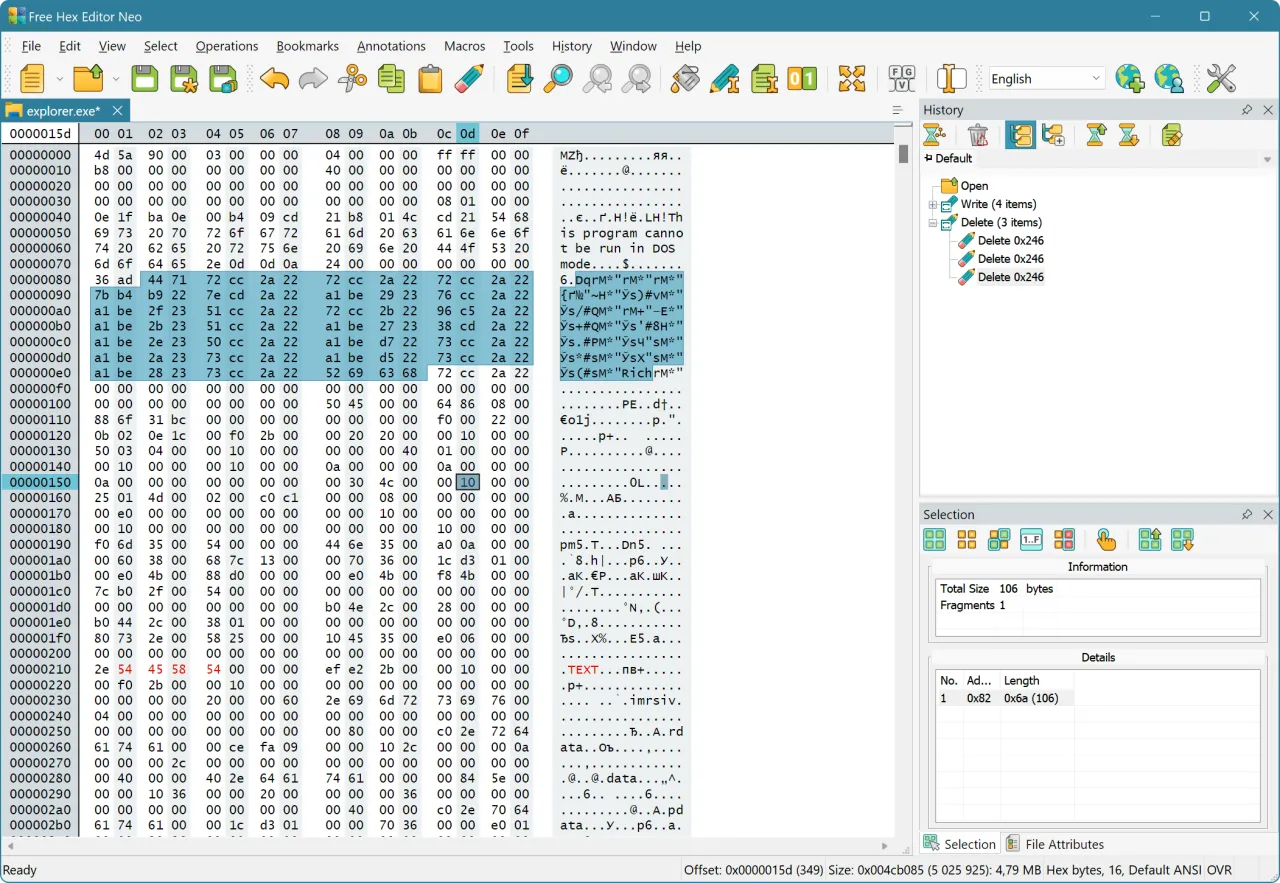
Task: Click the Select All icon in Selection panel
Action: (934, 540)
